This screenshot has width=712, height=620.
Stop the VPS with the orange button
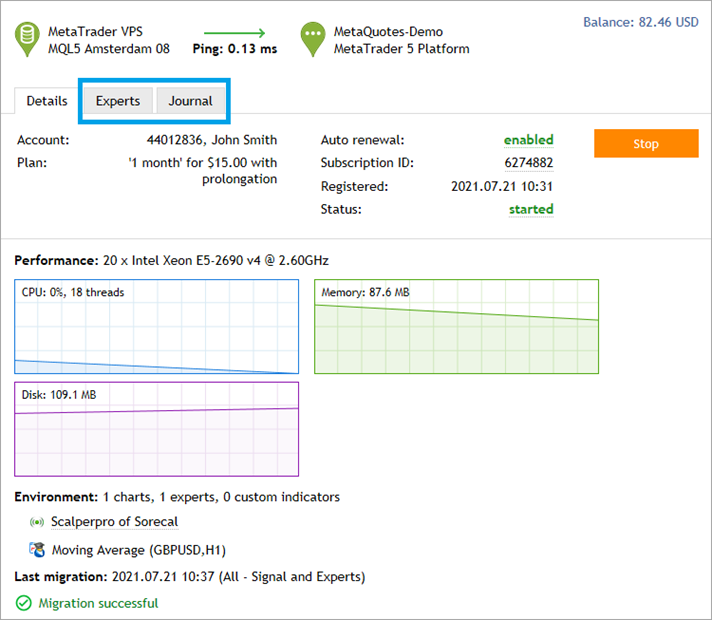(x=646, y=144)
